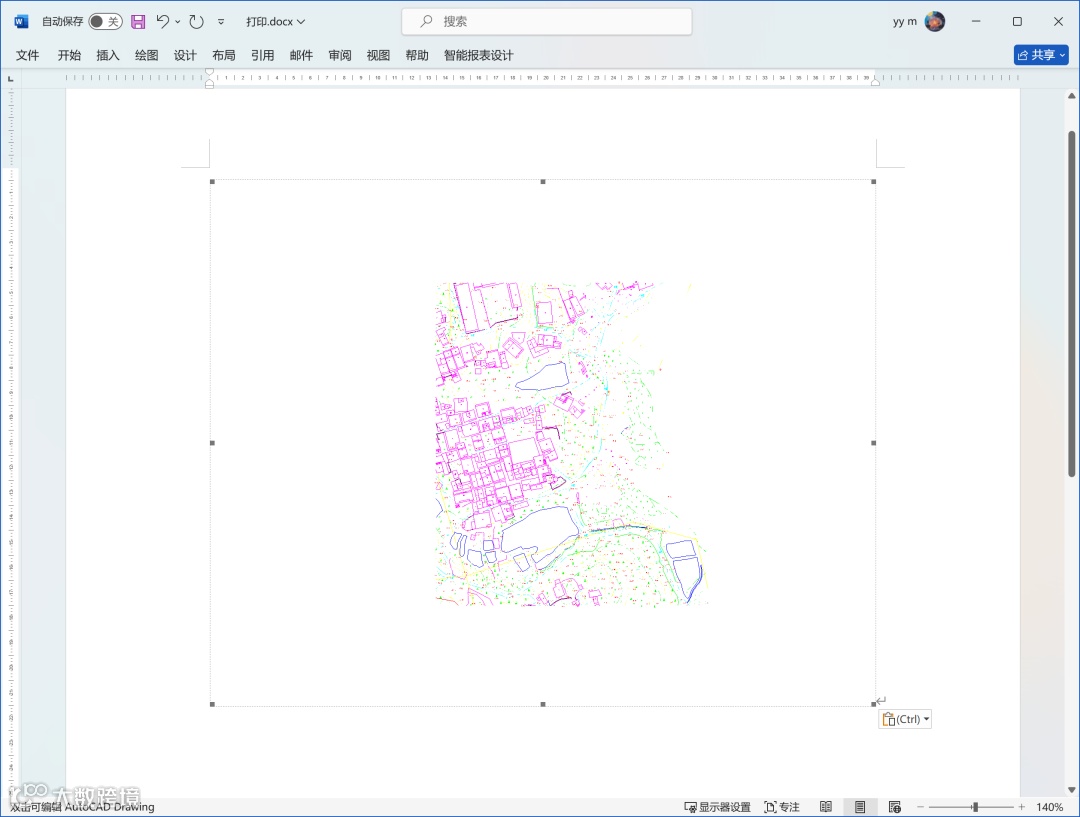Click the Redo icon

(x=197, y=21)
